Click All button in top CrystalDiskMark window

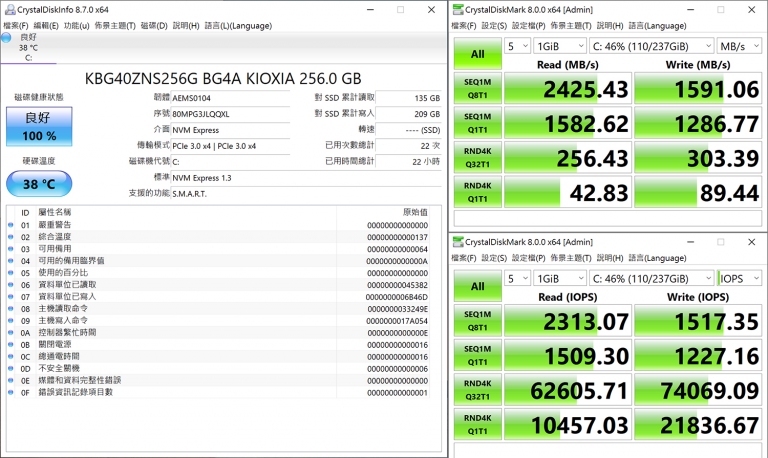coord(478,53)
